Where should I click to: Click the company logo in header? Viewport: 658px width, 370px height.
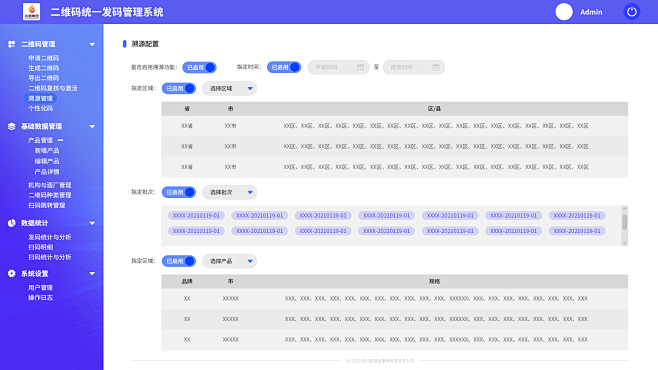point(31,11)
